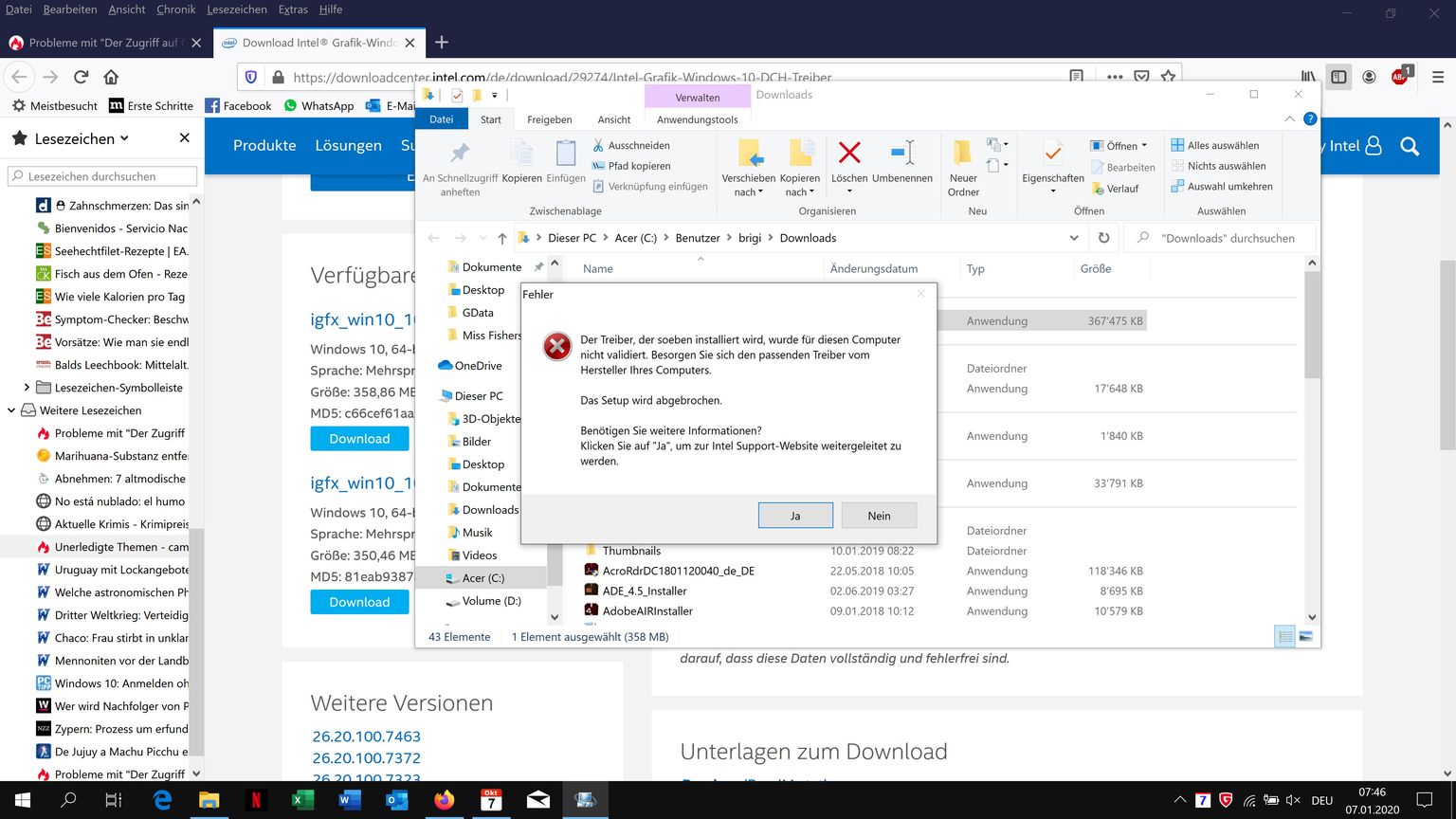The height and width of the screenshot is (819, 1456).
Task: Open the Netflix app in the taskbar
Action: (255, 800)
